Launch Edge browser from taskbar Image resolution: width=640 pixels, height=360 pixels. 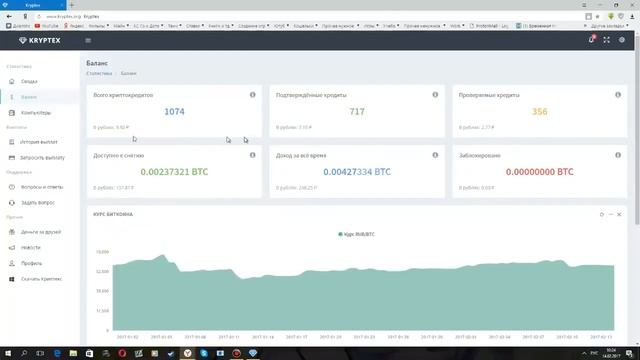(x=57, y=353)
